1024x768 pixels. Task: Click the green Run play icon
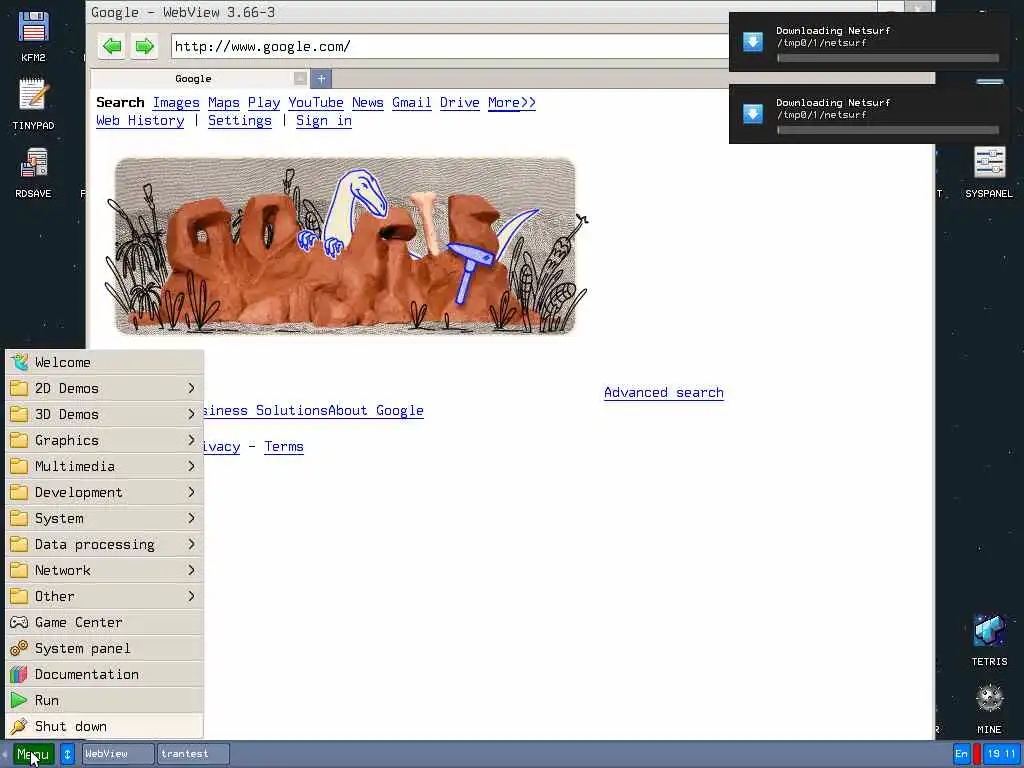[19, 700]
